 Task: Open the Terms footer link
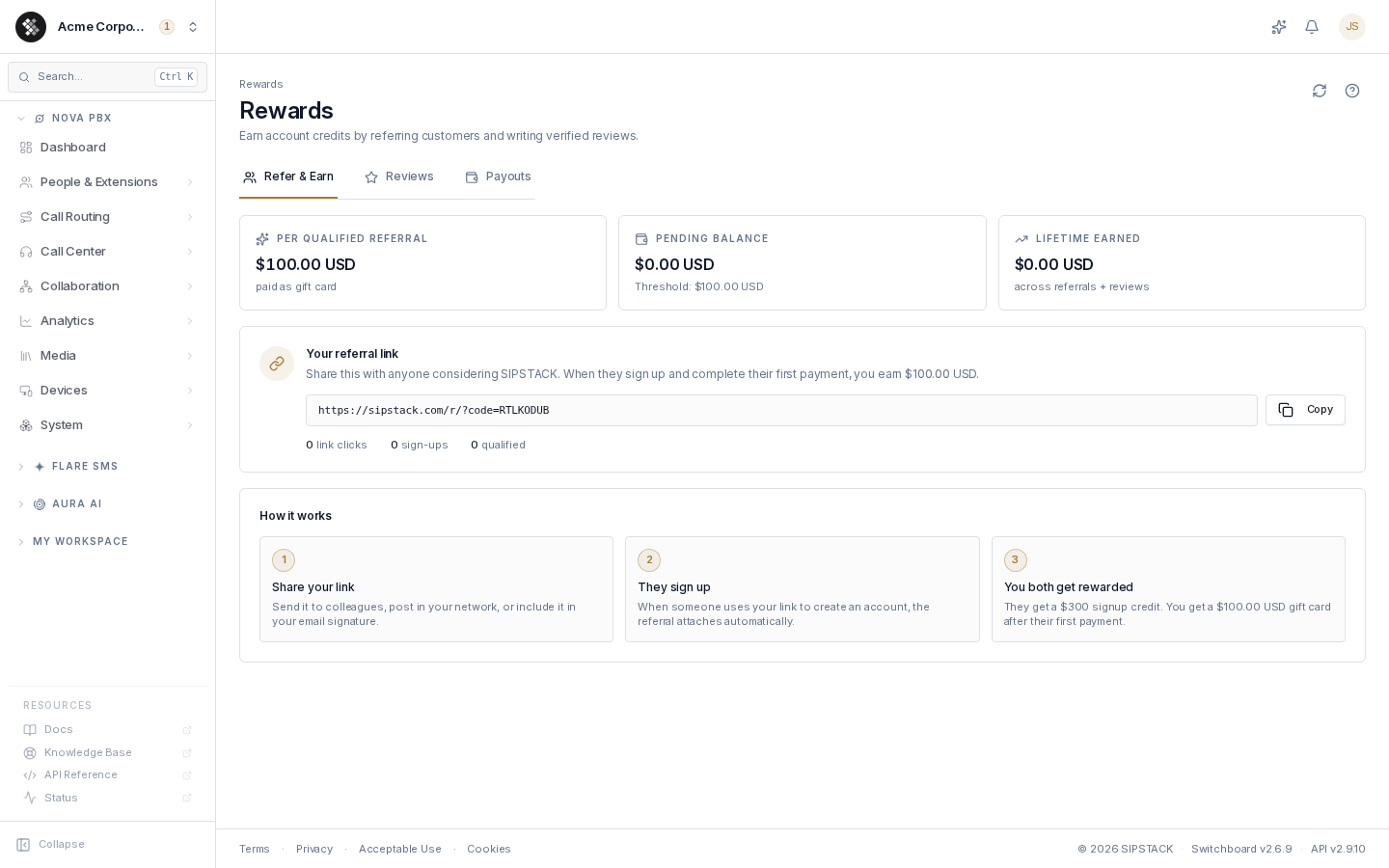tap(255, 850)
